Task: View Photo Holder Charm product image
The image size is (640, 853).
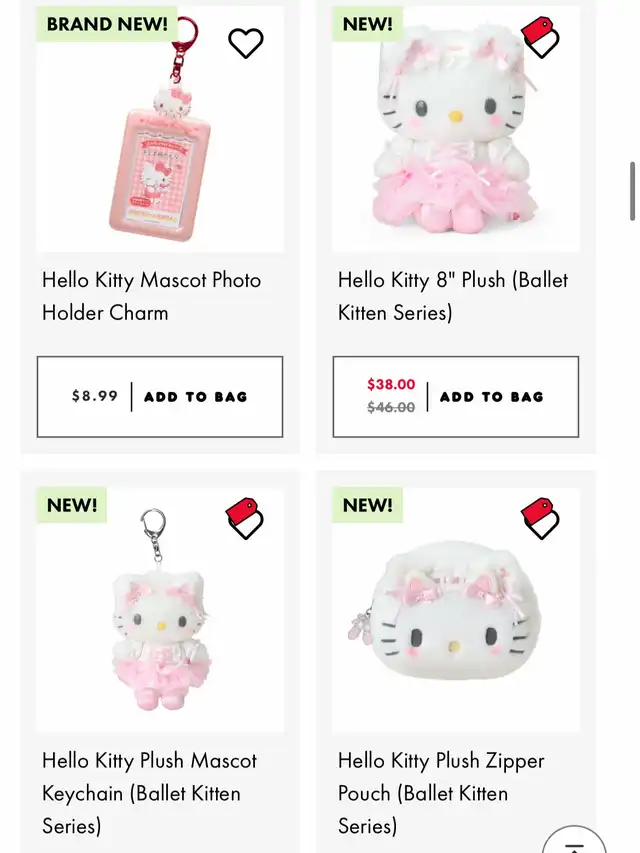Action: (x=160, y=129)
